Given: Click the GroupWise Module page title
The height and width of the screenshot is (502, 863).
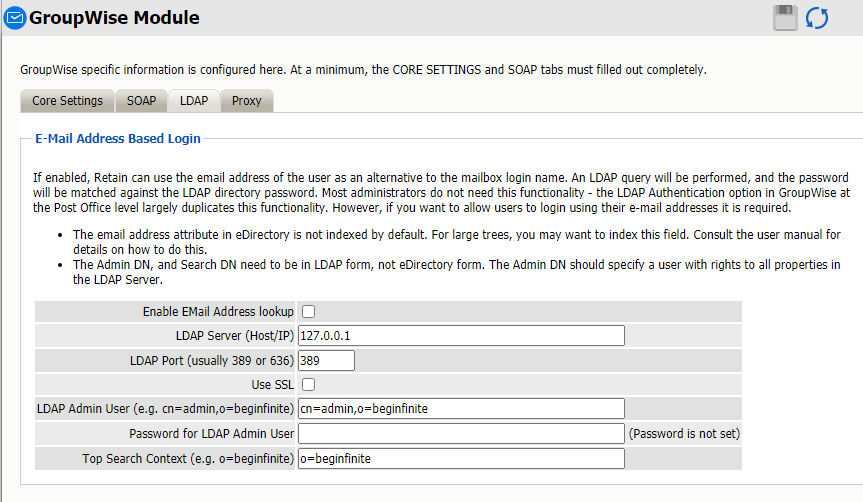Looking at the screenshot, I should 114,18.
